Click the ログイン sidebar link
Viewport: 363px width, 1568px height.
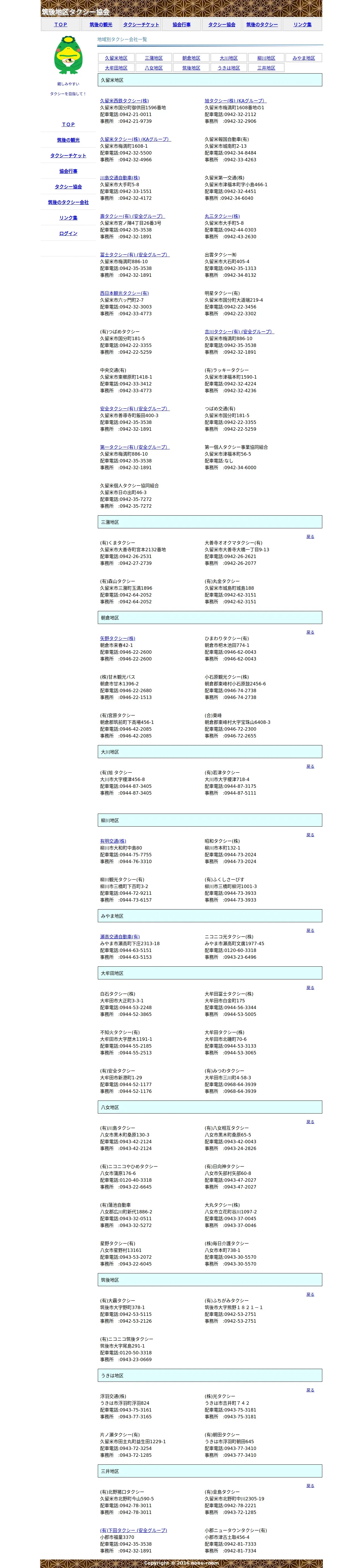68,233
